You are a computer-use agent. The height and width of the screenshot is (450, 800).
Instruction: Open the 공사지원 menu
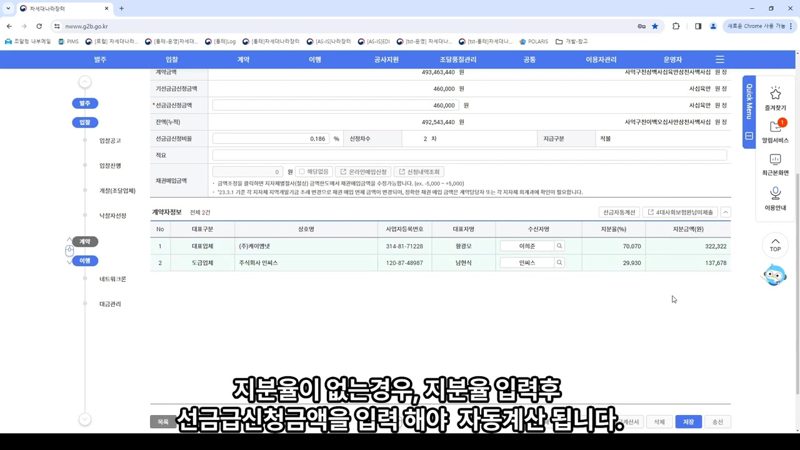[386, 60]
